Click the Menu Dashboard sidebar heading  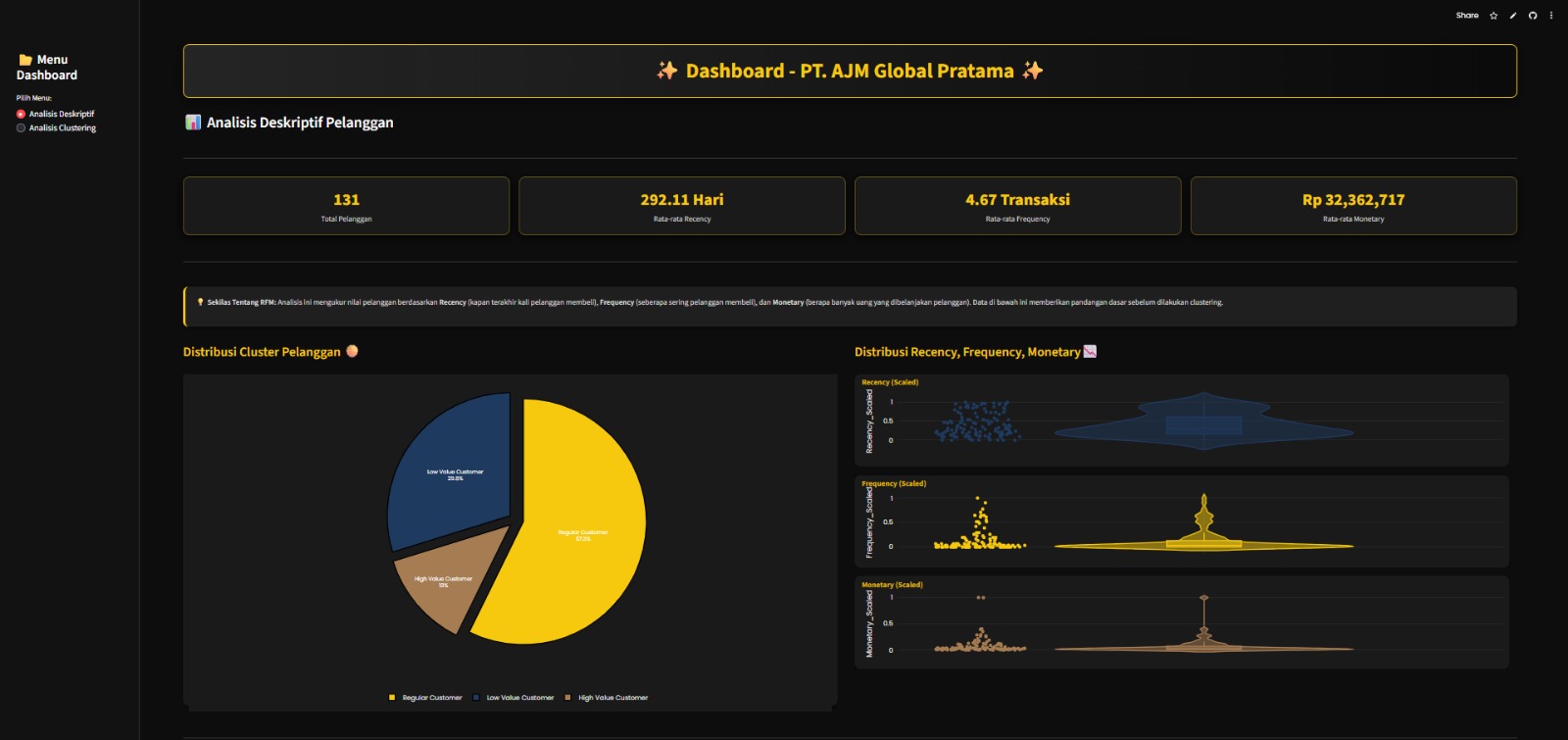coord(47,68)
